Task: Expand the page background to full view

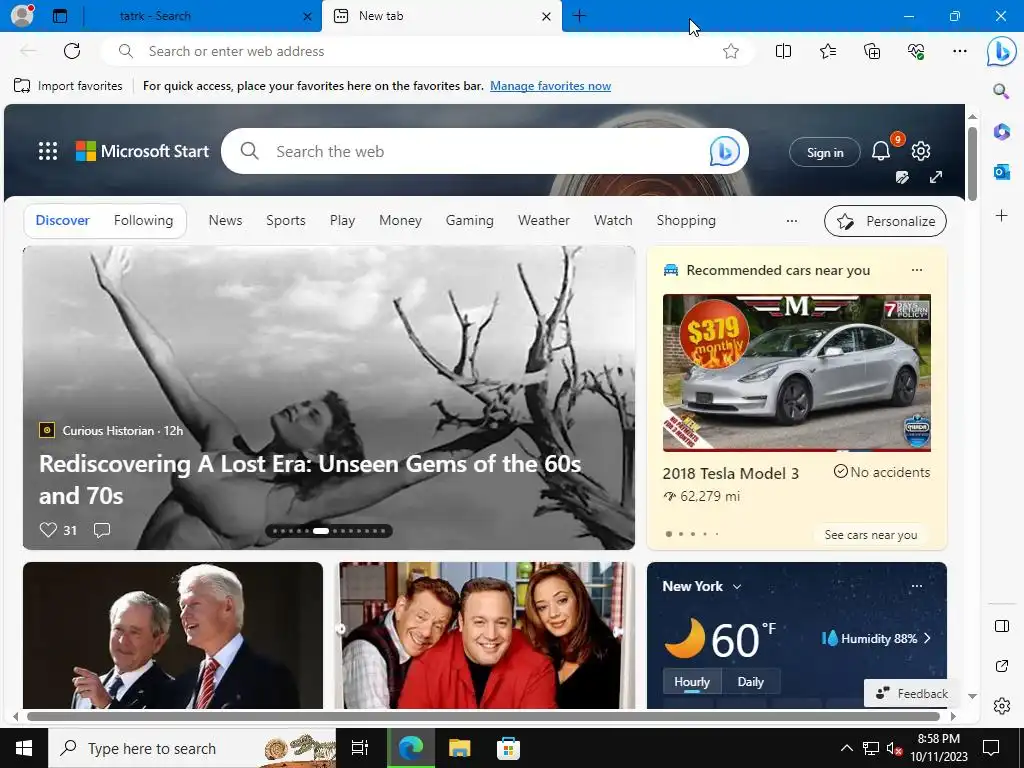Action: [936, 177]
